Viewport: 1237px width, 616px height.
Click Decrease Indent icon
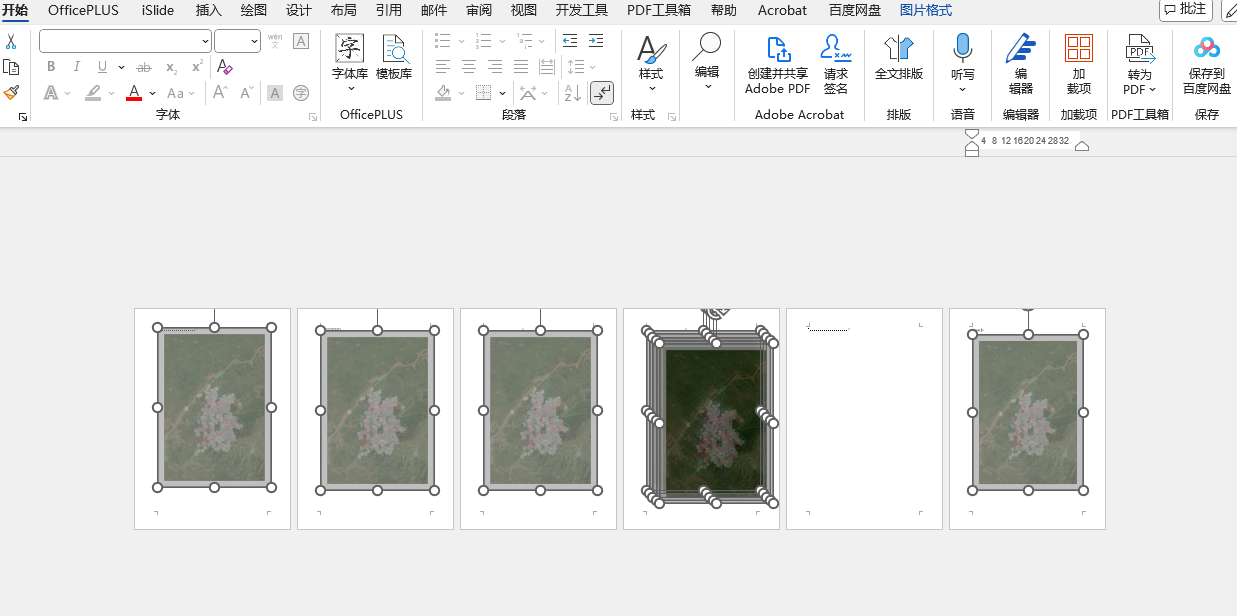[570, 41]
